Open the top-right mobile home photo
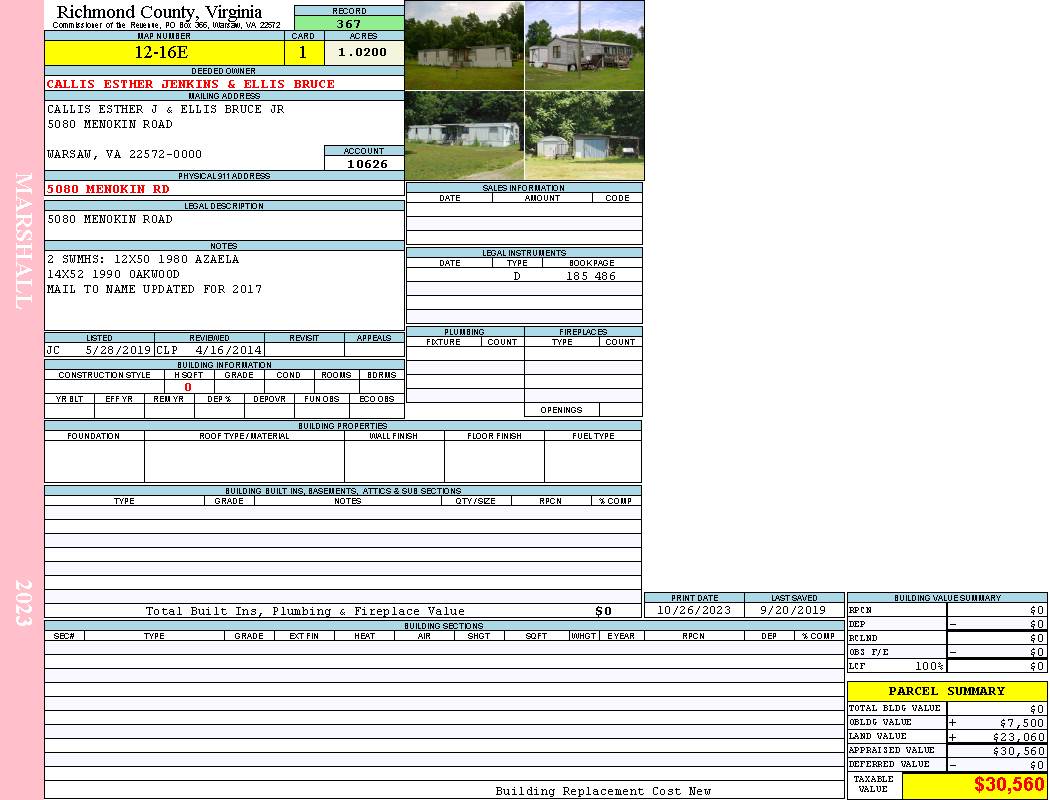This screenshot has width=1050, height=800. pos(585,46)
